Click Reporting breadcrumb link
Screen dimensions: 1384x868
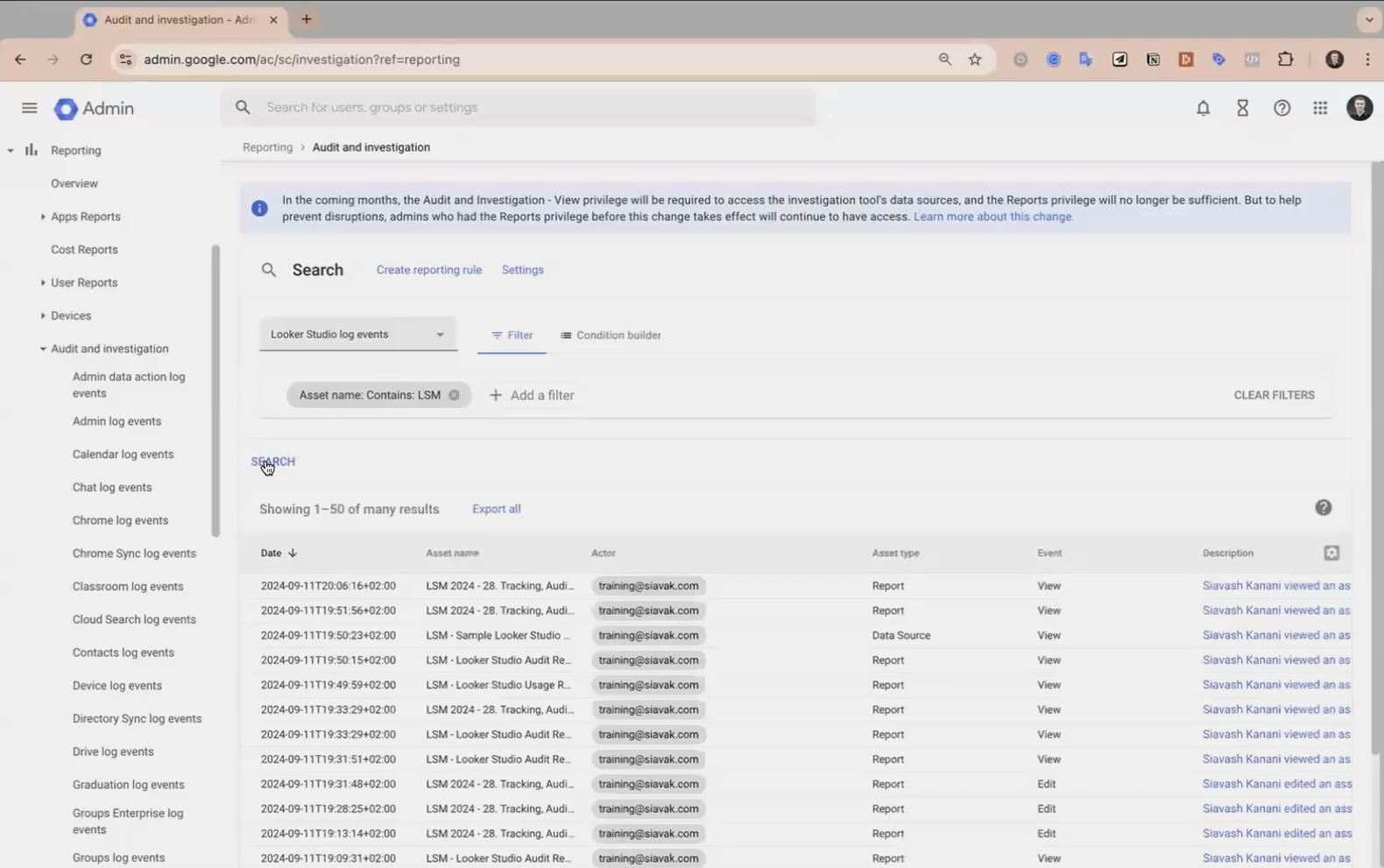coord(267,147)
